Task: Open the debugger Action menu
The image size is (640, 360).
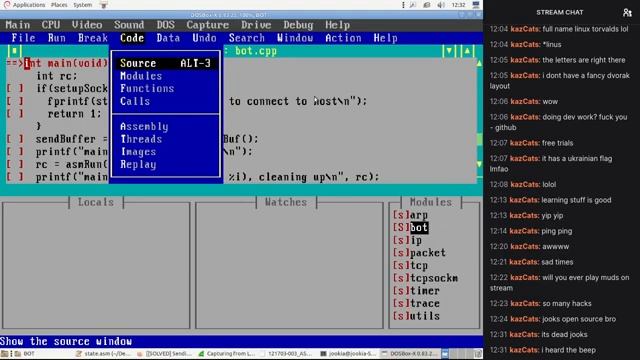Action: [x=343, y=38]
